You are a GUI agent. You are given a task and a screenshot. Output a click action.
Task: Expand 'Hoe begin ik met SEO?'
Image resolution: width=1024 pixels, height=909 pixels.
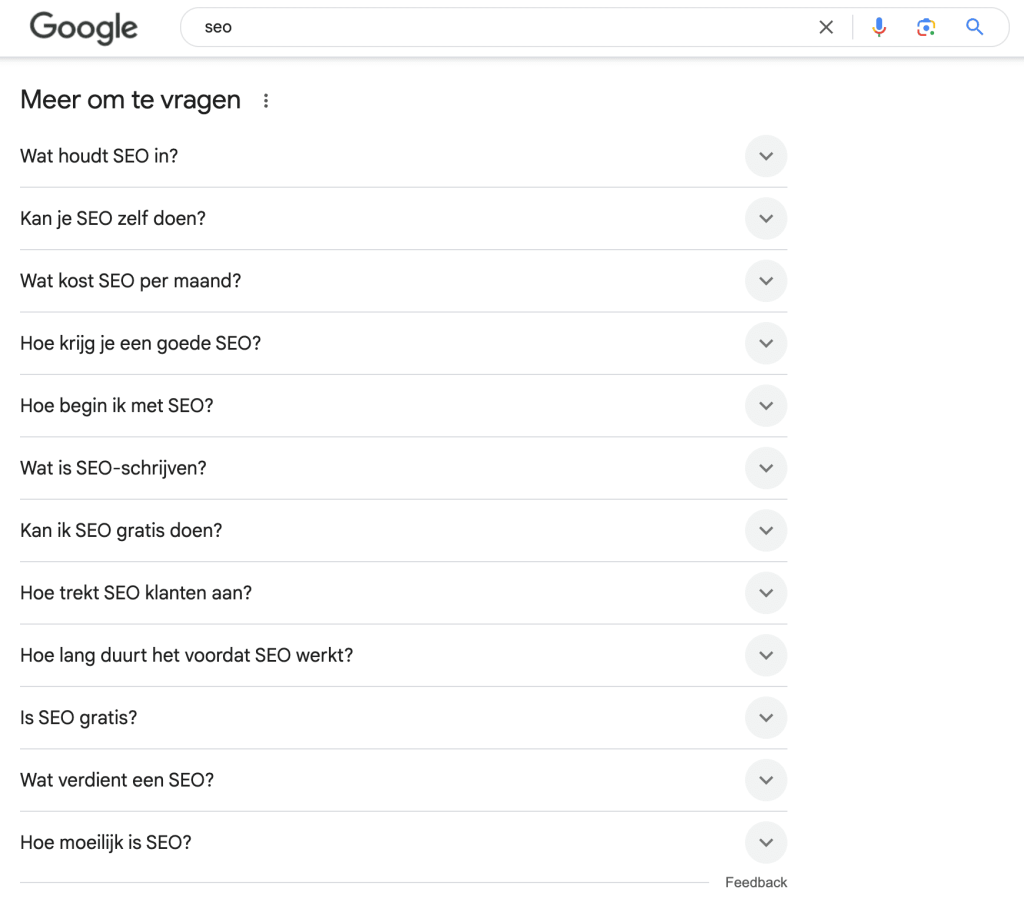point(765,406)
